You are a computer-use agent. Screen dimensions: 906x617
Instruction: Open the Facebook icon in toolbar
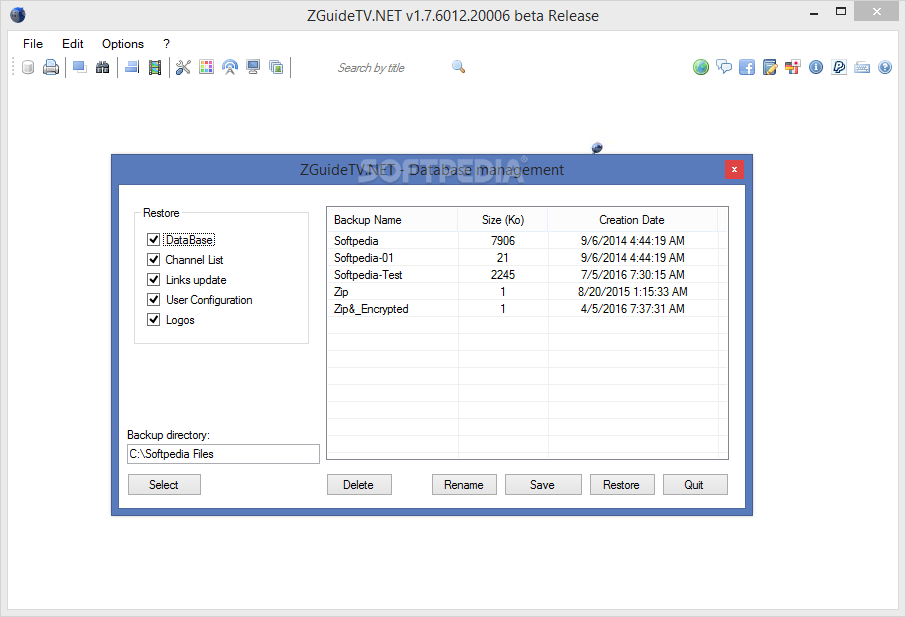click(x=747, y=68)
